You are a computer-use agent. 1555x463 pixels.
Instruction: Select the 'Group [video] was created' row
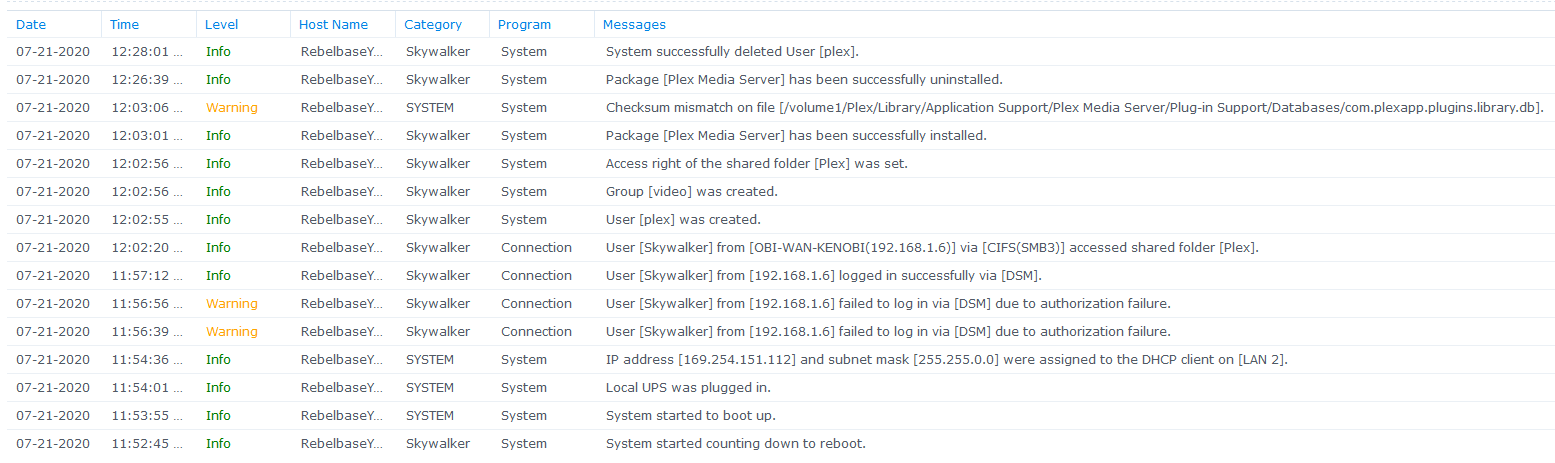pos(781,192)
